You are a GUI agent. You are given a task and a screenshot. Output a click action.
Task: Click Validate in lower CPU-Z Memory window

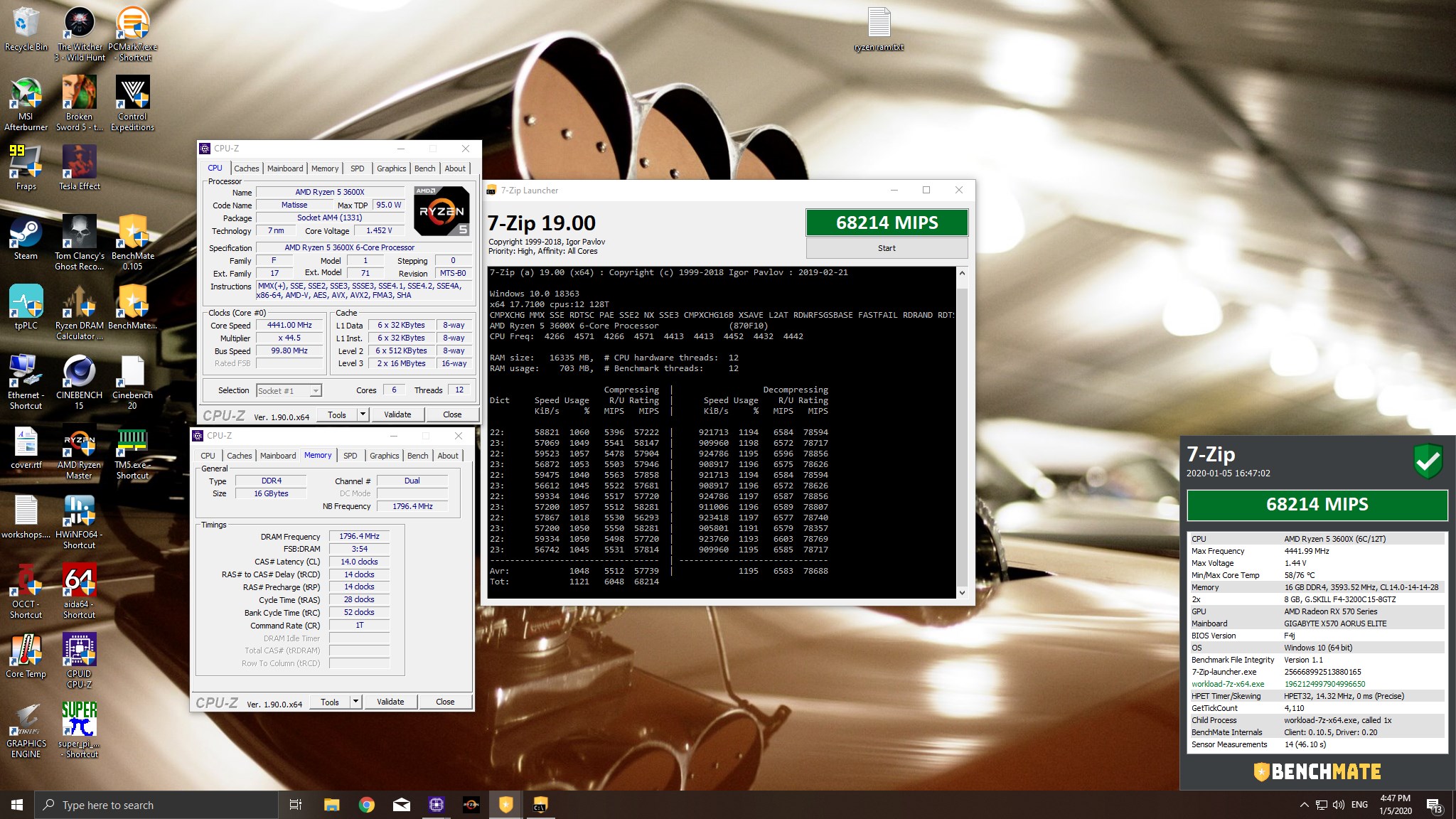[390, 702]
